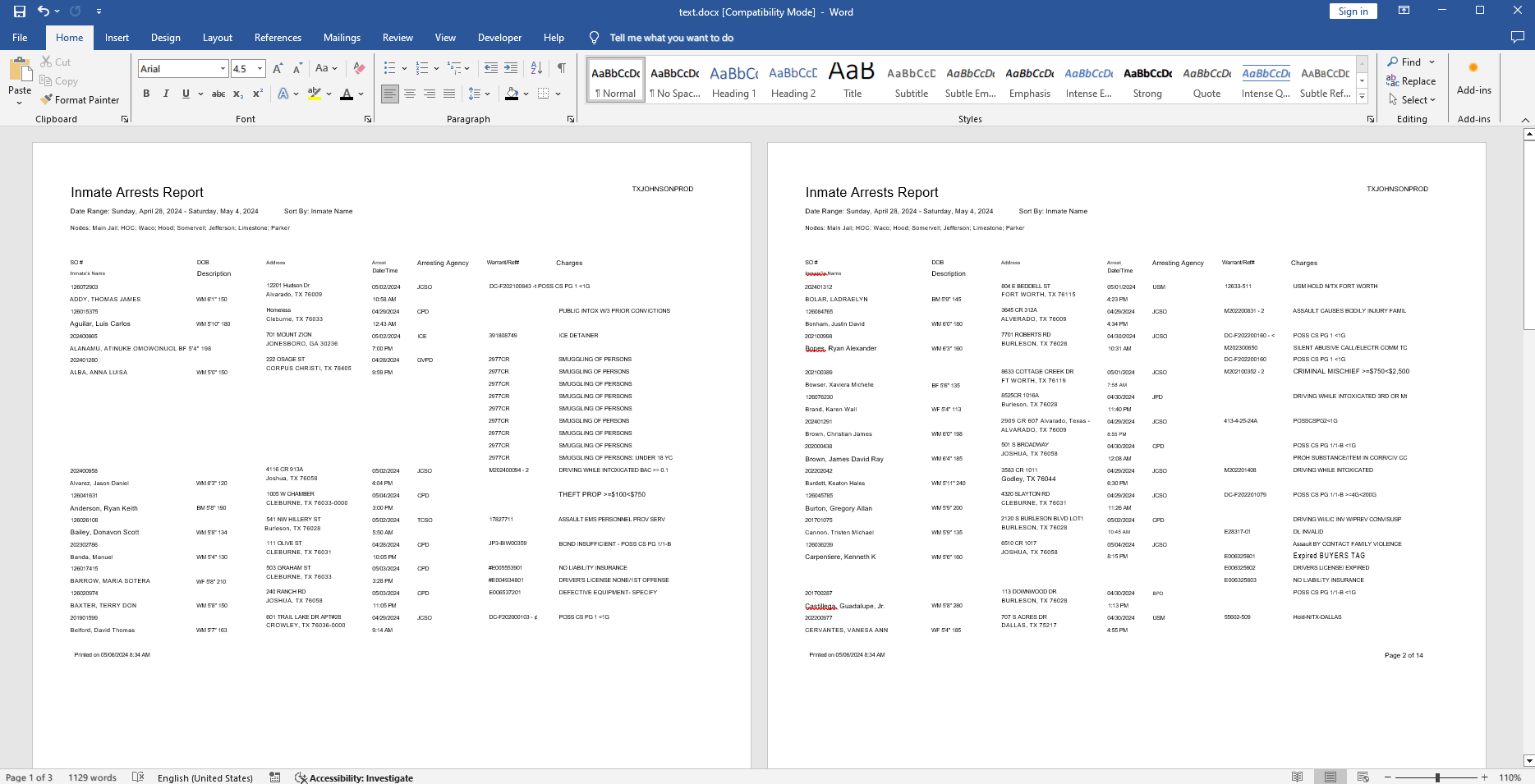The height and width of the screenshot is (784, 1535).
Task: Open the font name dropdown
Action: 223,69
